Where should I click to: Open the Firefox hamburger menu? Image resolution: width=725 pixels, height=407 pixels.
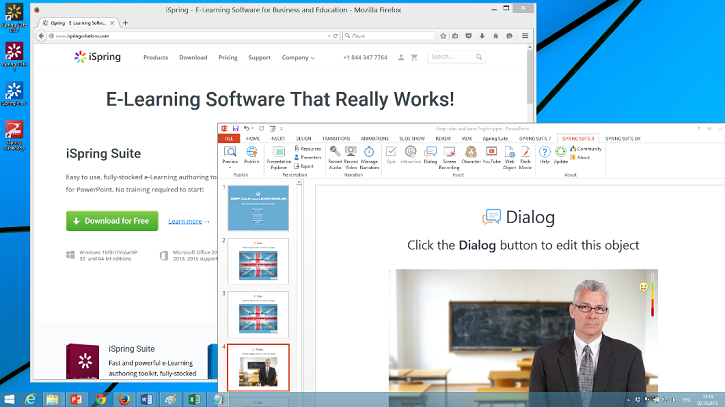click(x=525, y=36)
